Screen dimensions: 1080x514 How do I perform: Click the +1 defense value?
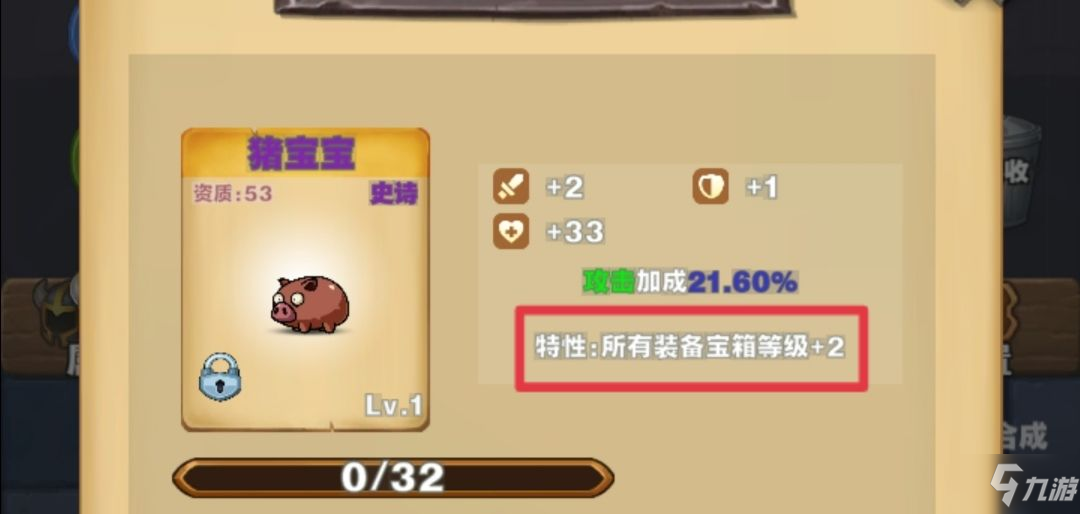(x=762, y=187)
